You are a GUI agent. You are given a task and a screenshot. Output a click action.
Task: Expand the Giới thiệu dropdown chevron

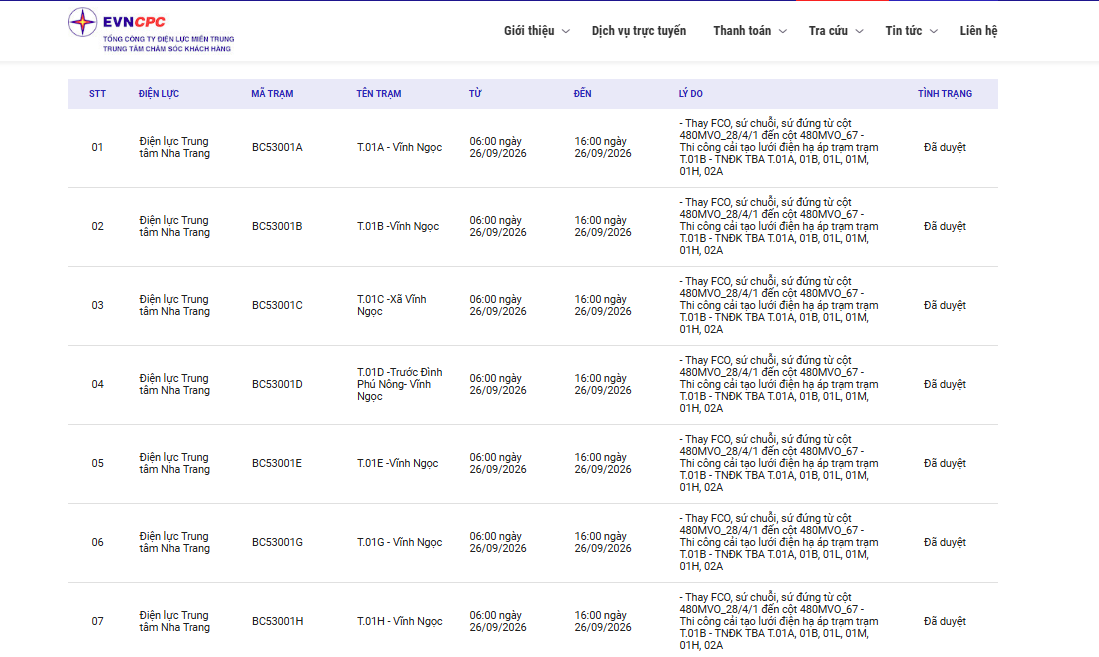(566, 32)
